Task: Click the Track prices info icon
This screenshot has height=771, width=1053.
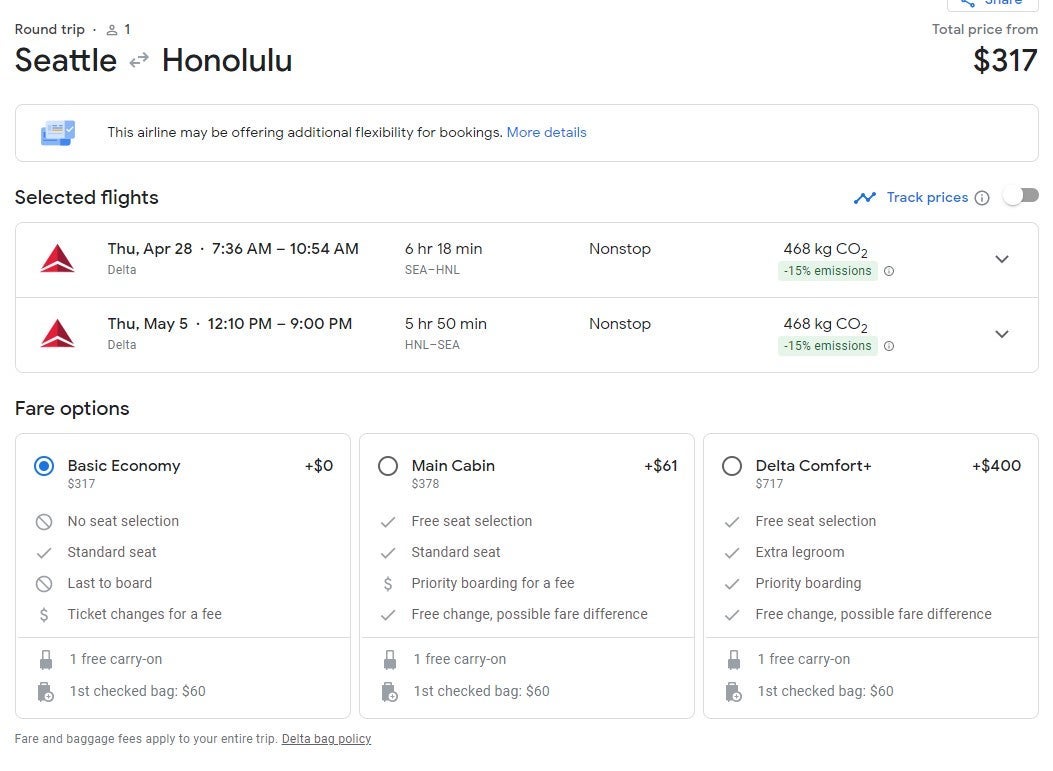Action: [982, 198]
